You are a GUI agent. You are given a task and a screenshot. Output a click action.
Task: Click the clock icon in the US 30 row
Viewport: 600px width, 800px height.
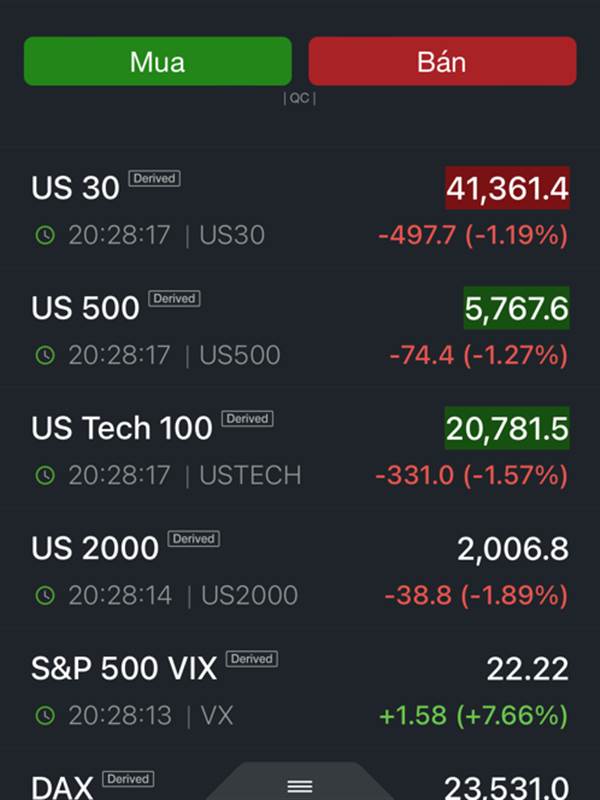click(45, 235)
